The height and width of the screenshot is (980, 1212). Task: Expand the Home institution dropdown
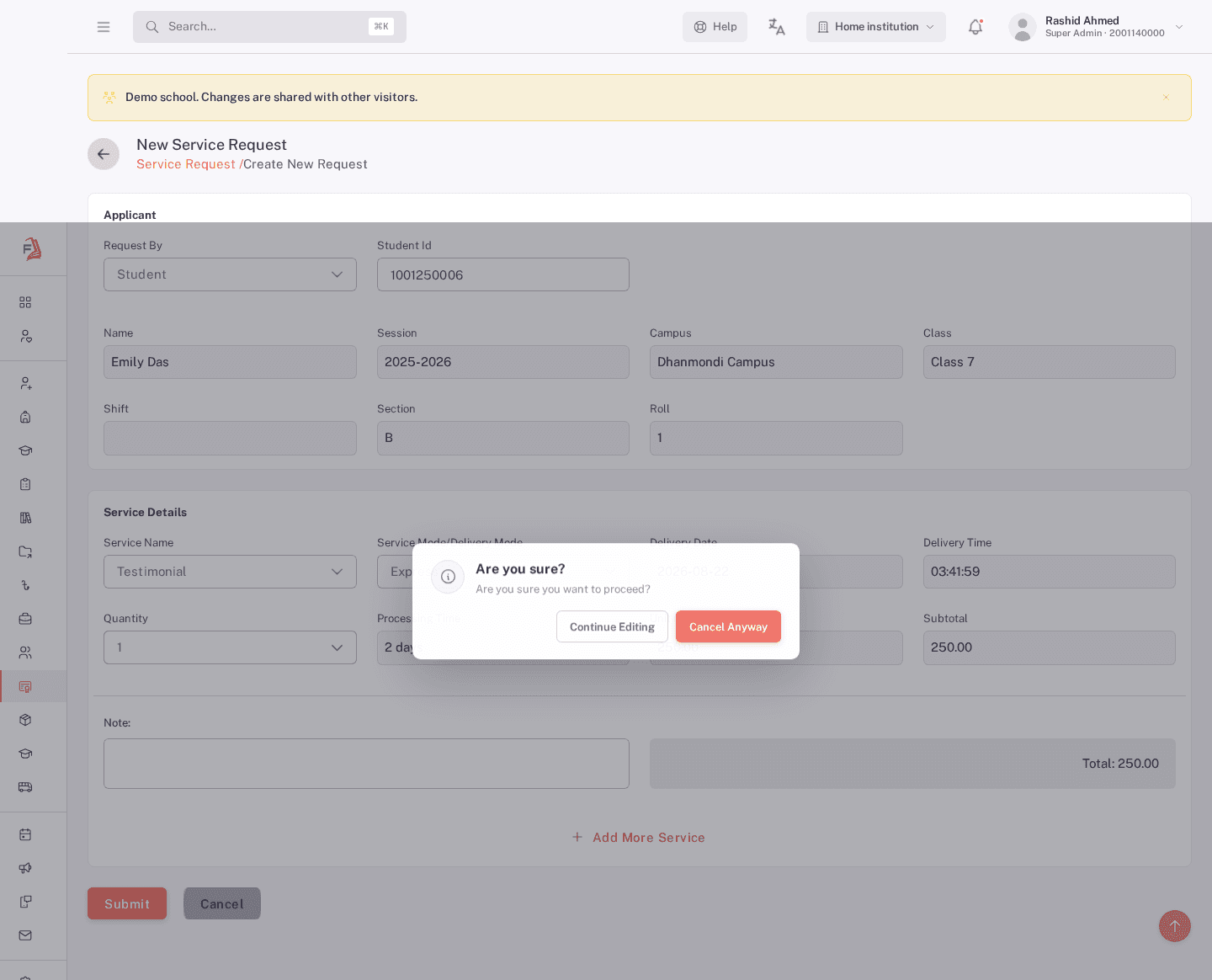click(876, 27)
